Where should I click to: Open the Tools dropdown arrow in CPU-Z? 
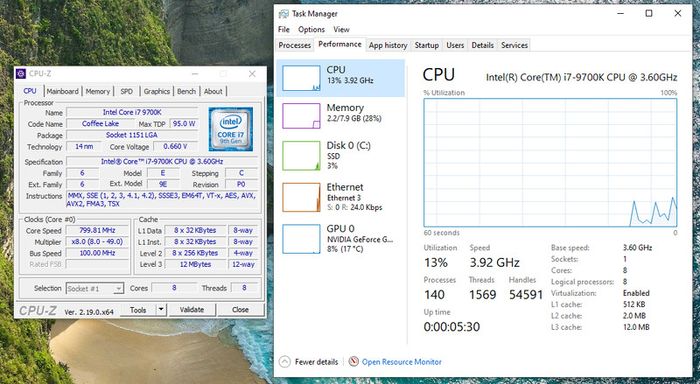[161, 309]
